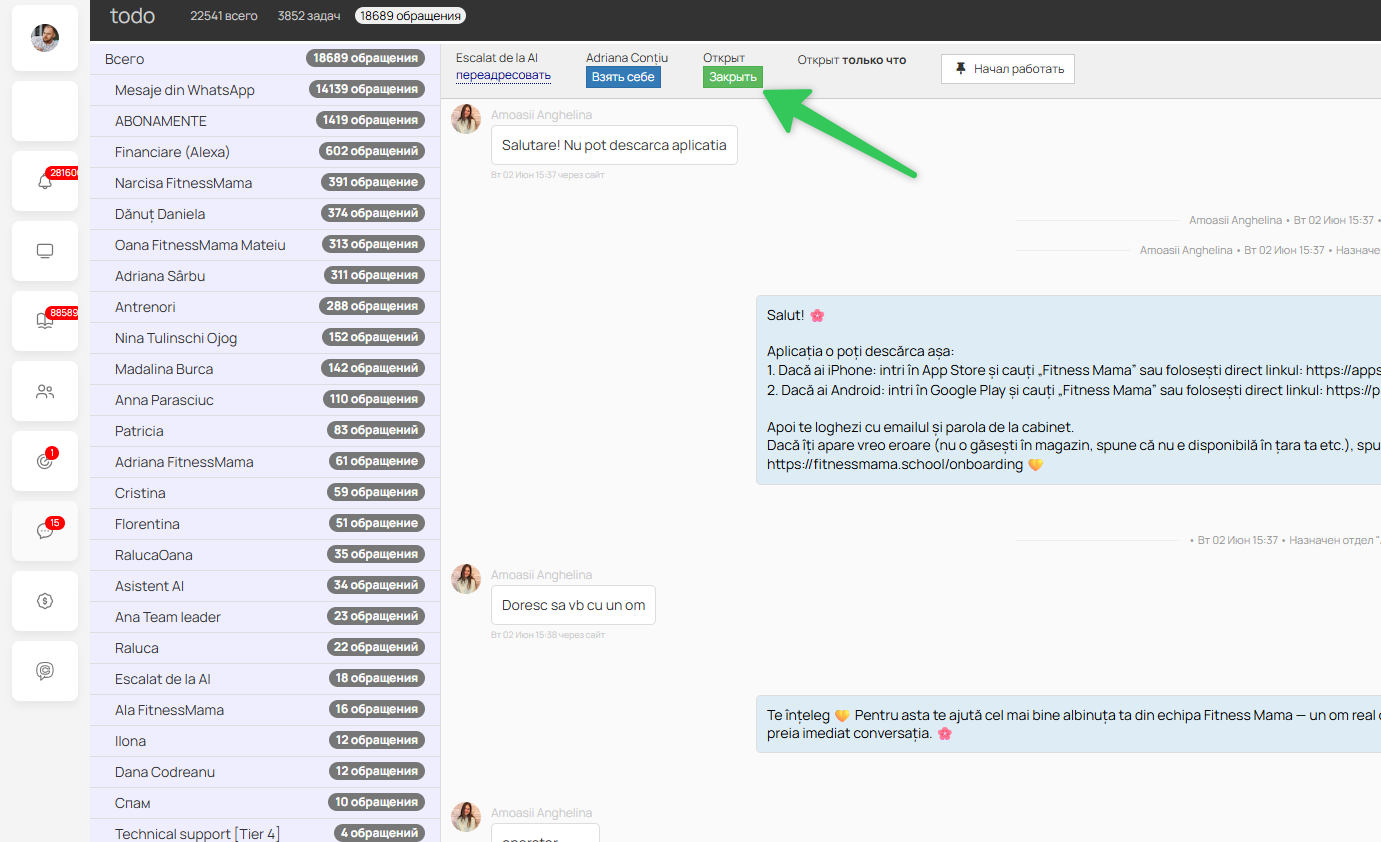
Task: Select 'RalucaOana' row
Action: coord(265,555)
